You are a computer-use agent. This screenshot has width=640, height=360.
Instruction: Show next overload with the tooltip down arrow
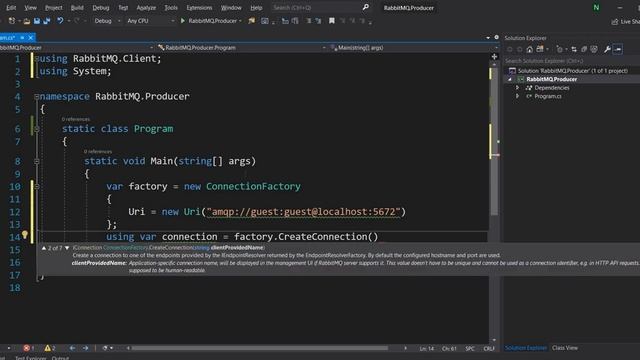pyautogui.click(x=67, y=248)
